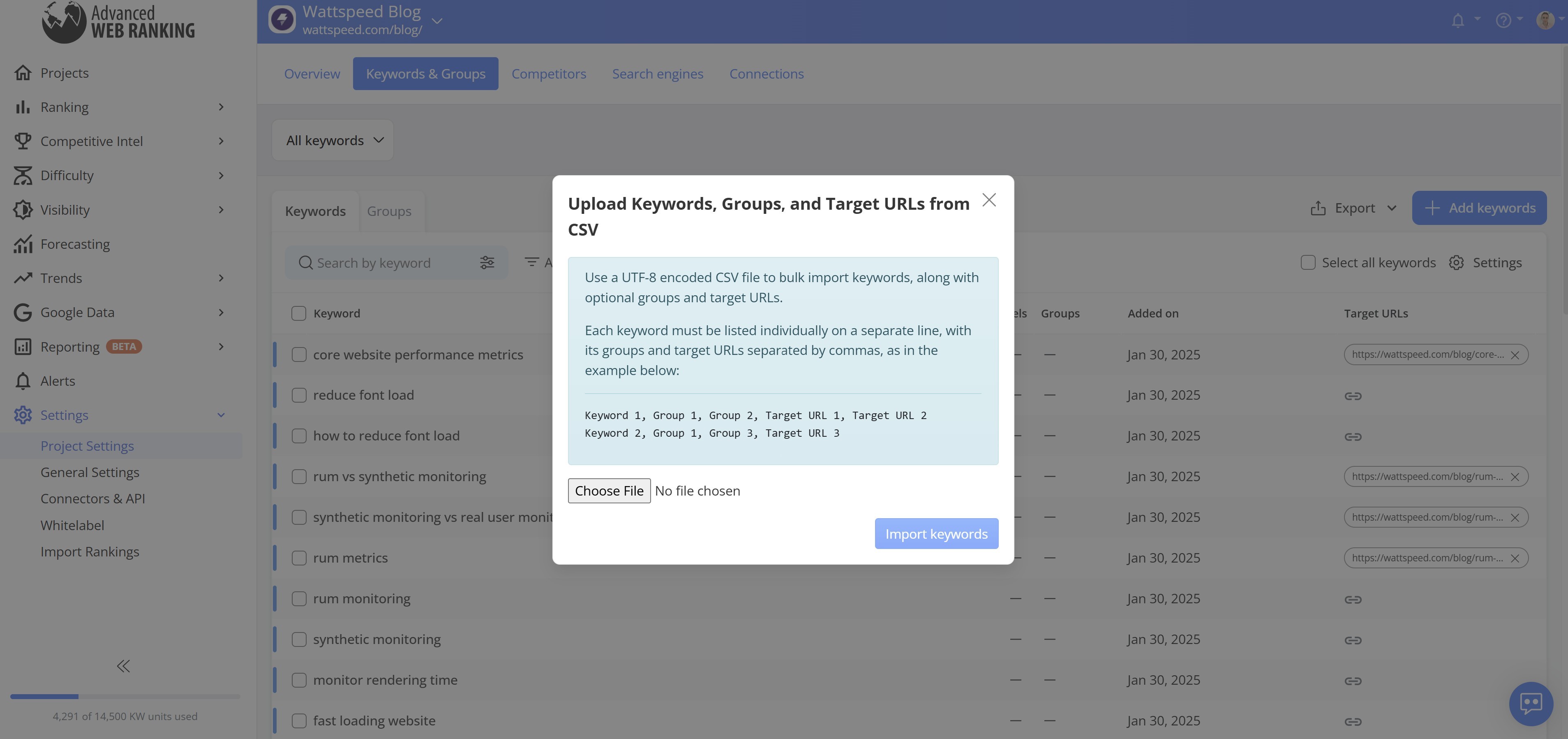Click the table Settings gear icon
1568x739 pixels.
click(x=1456, y=263)
